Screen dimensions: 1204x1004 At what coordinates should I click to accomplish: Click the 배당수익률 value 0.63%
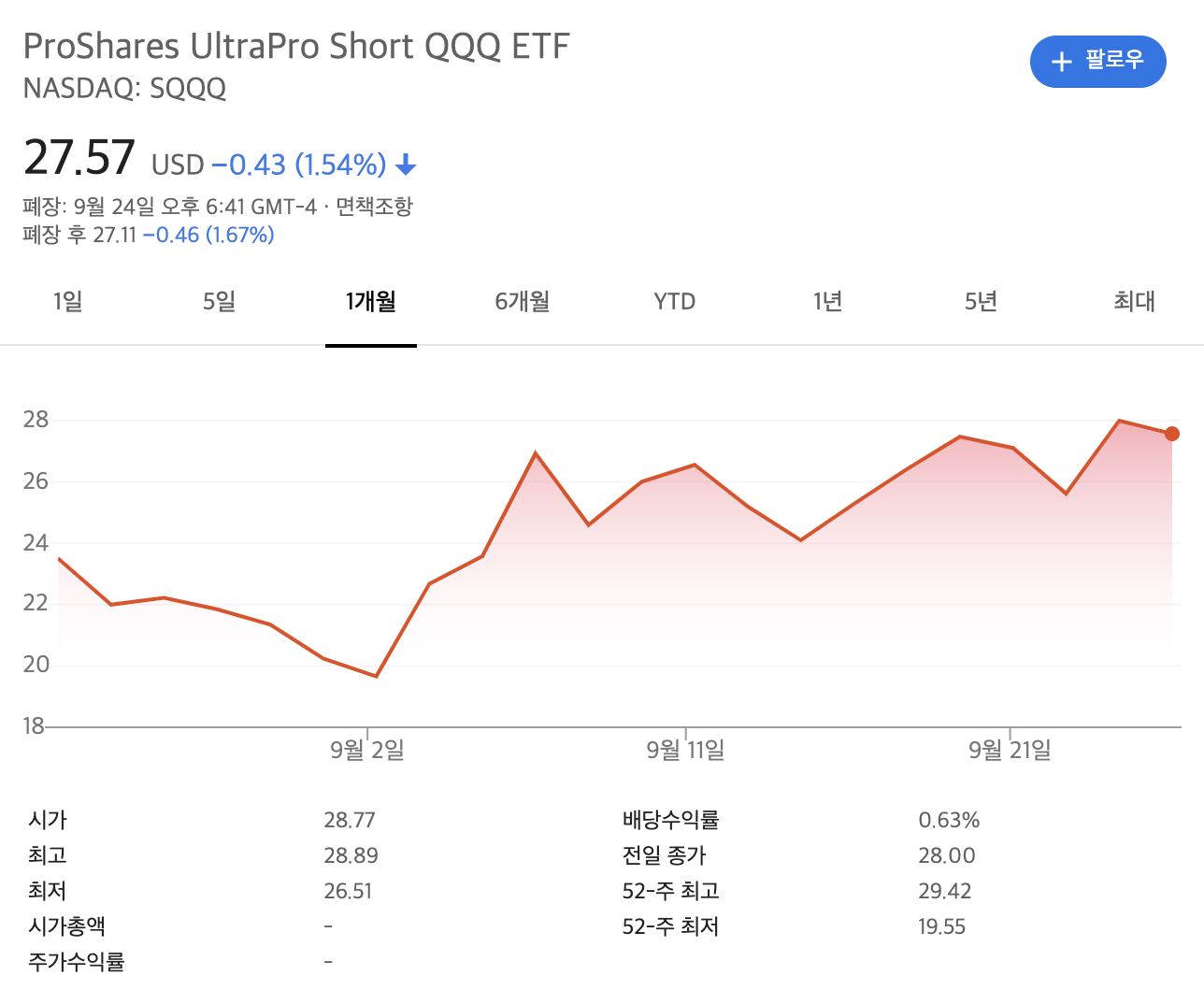[949, 820]
